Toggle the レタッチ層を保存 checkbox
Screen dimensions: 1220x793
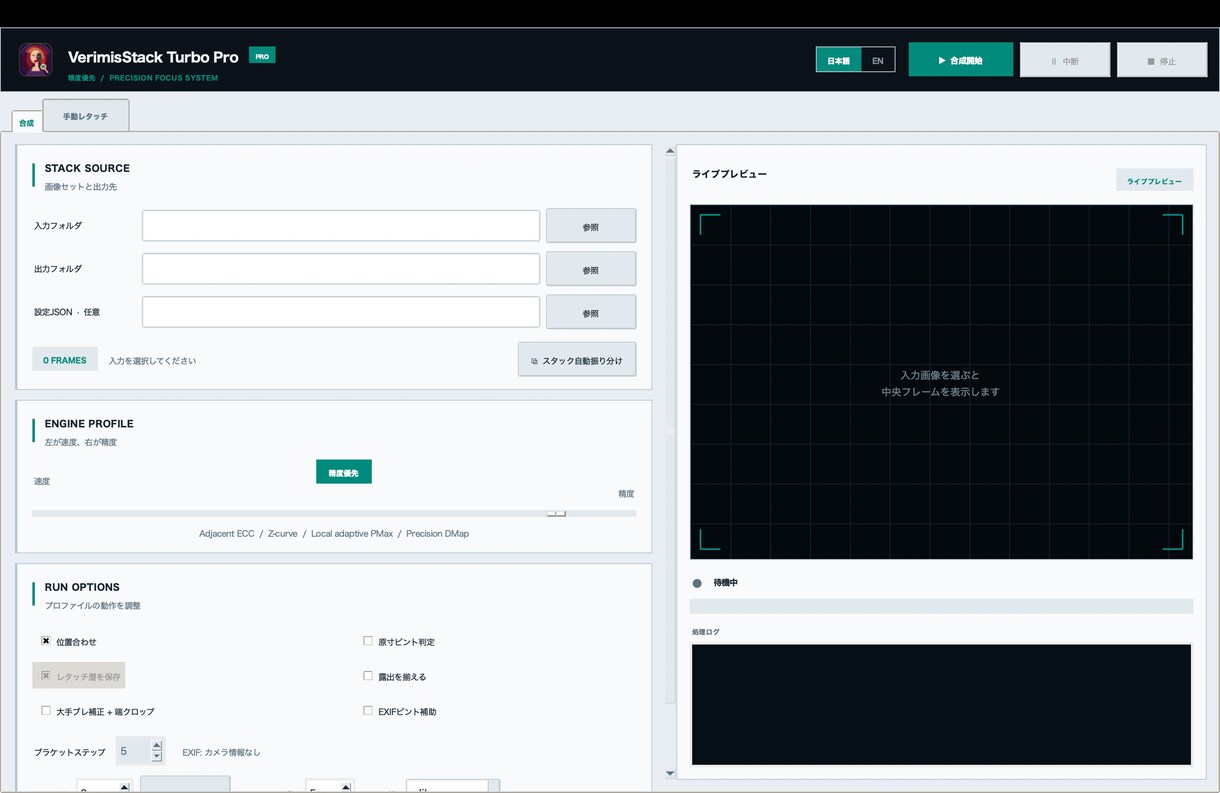(x=46, y=676)
